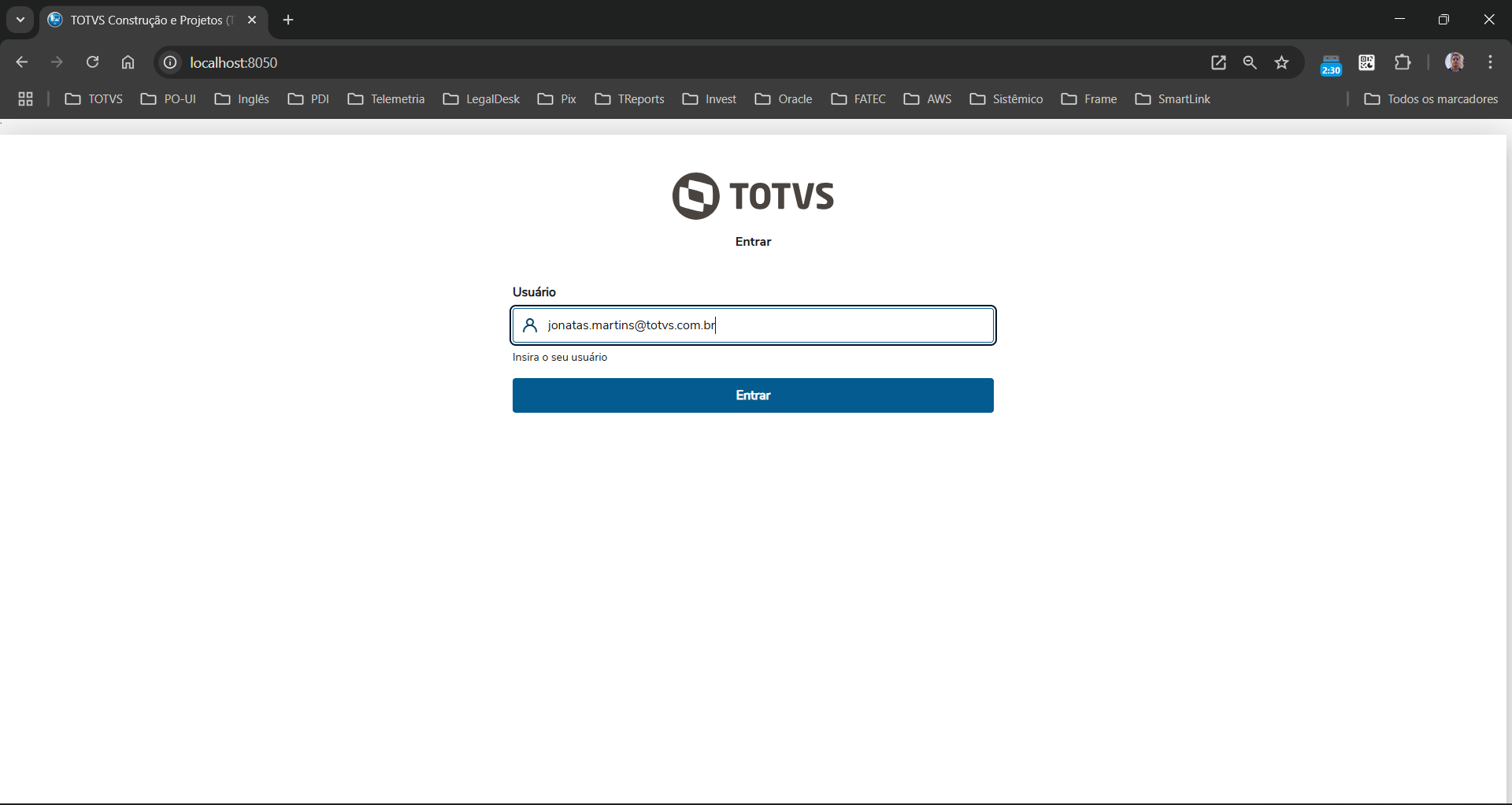The height and width of the screenshot is (805, 1512).
Task: View site information for localhost
Action: (170, 62)
